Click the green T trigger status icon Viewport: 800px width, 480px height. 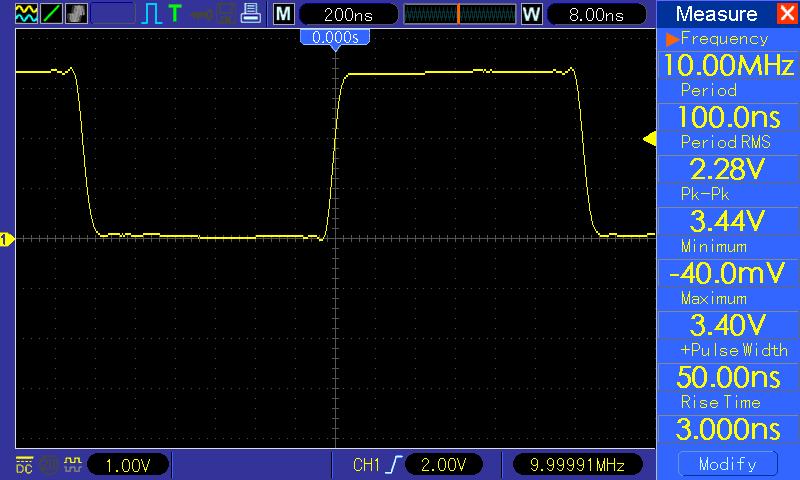pos(175,14)
